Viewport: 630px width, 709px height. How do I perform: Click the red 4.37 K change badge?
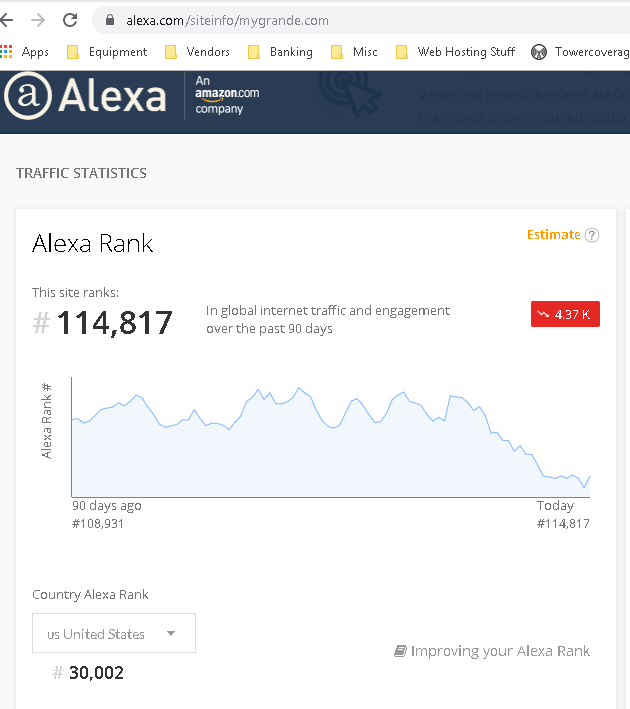click(x=565, y=314)
